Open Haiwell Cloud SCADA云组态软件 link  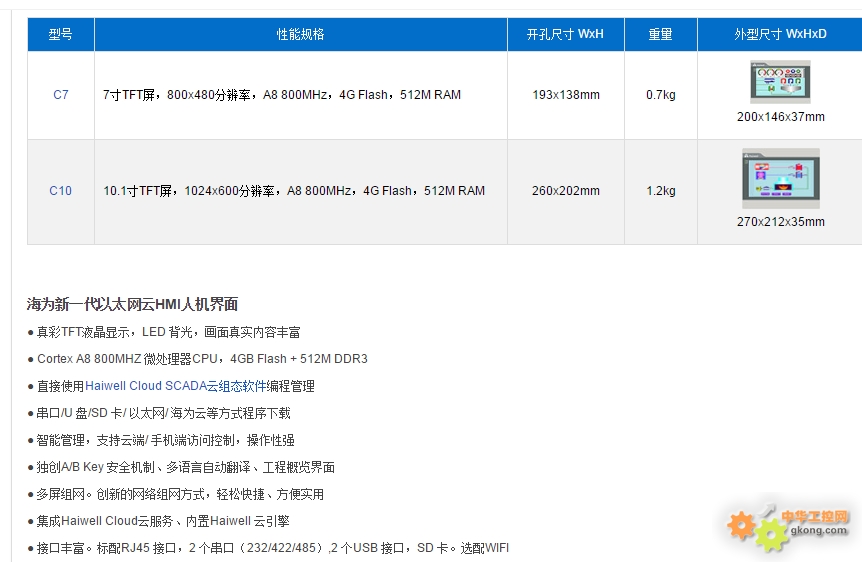[x=175, y=386]
